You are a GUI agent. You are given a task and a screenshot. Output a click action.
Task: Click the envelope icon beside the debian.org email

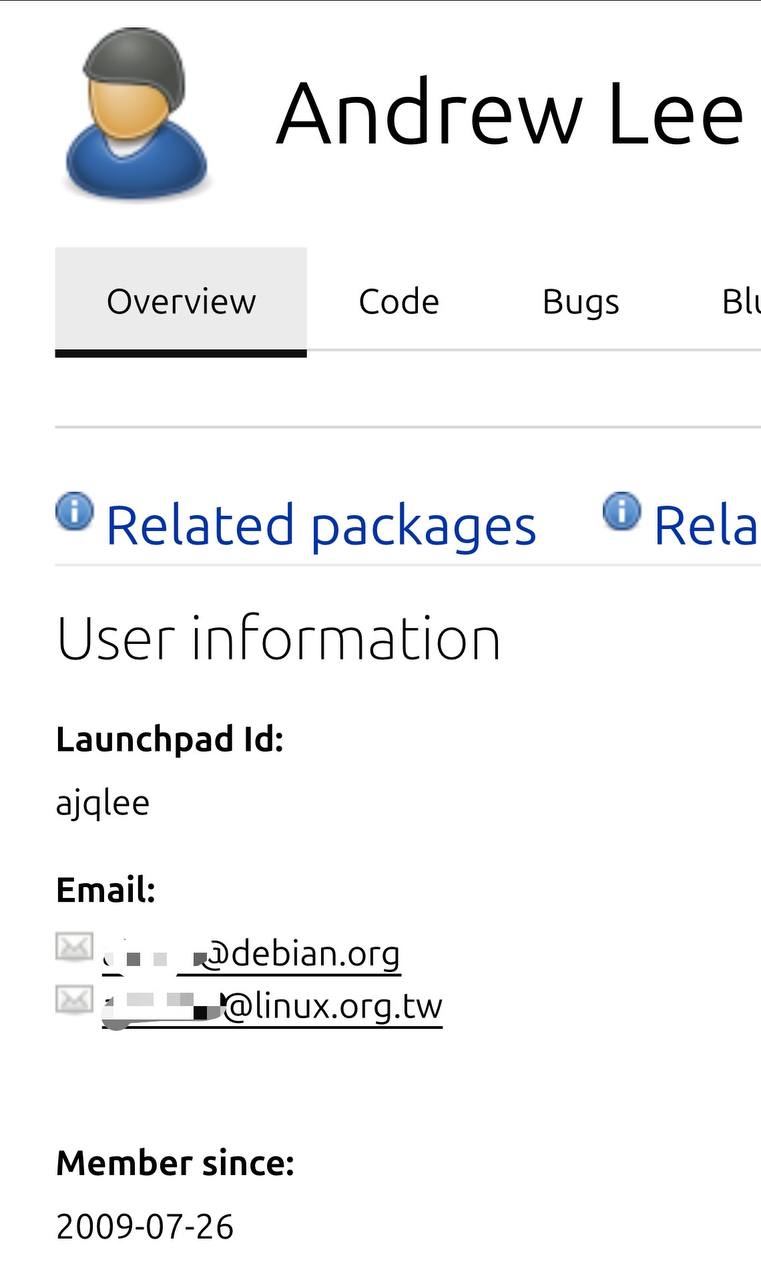(x=74, y=947)
